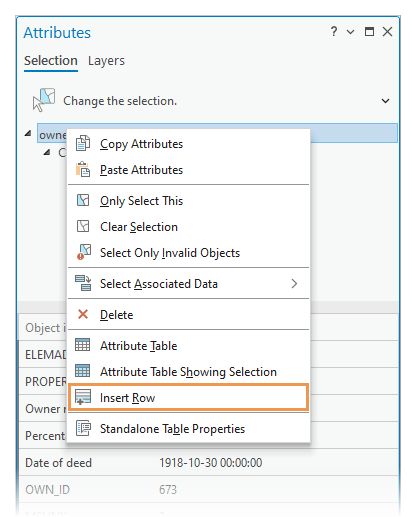Switch to the Layers tab
Viewport: 415px width, 517px height.
pyautogui.click(x=106, y=61)
